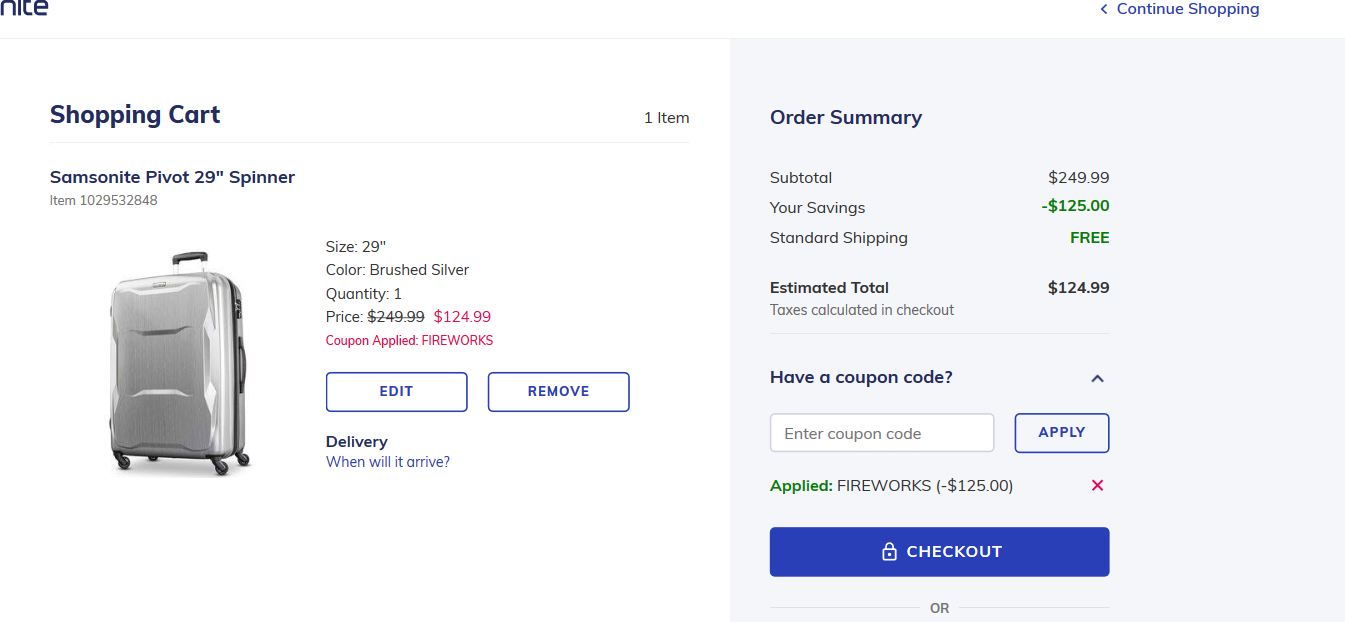Click the Applied: FIREWORKS (-$125.00) label
Image resolution: width=1345 pixels, height=622 pixels.
[891, 486]
